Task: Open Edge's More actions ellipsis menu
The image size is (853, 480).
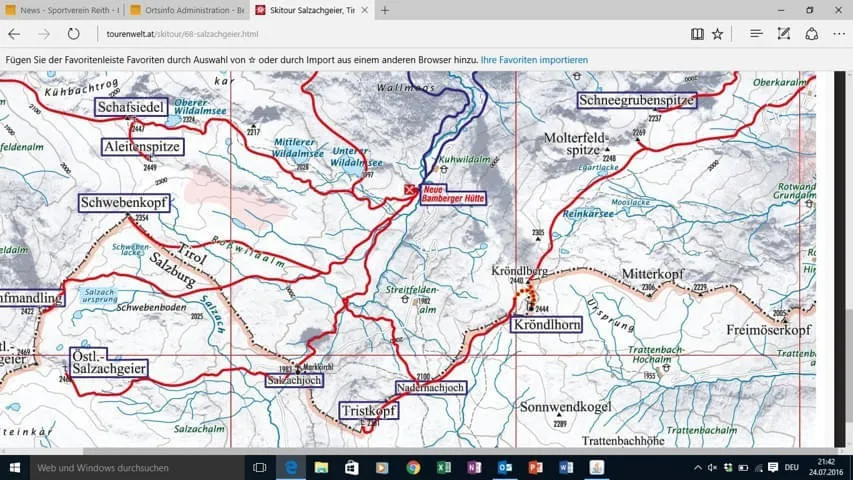Action: tap(839, 34)
